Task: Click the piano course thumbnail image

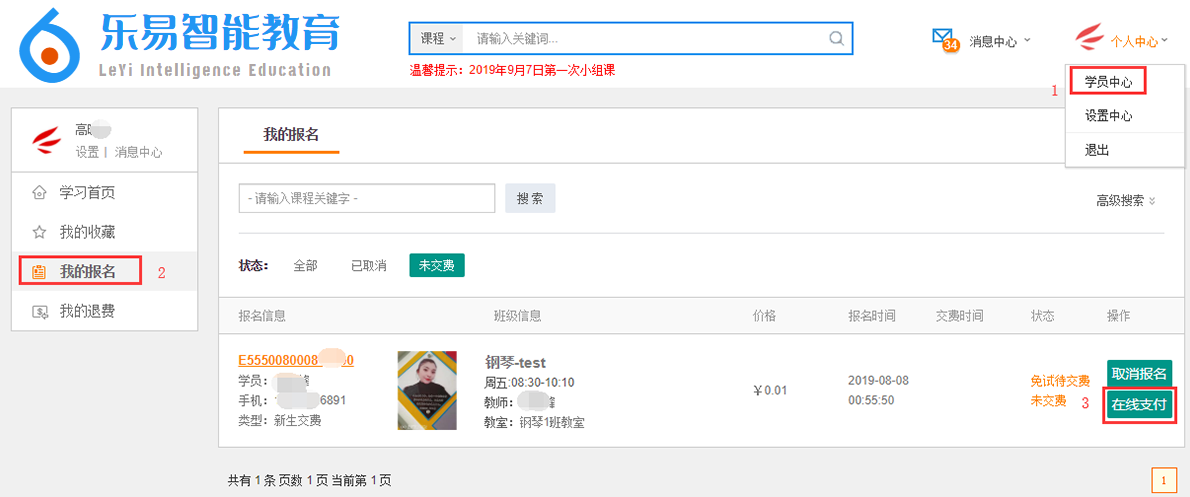Action: point(427,390)
